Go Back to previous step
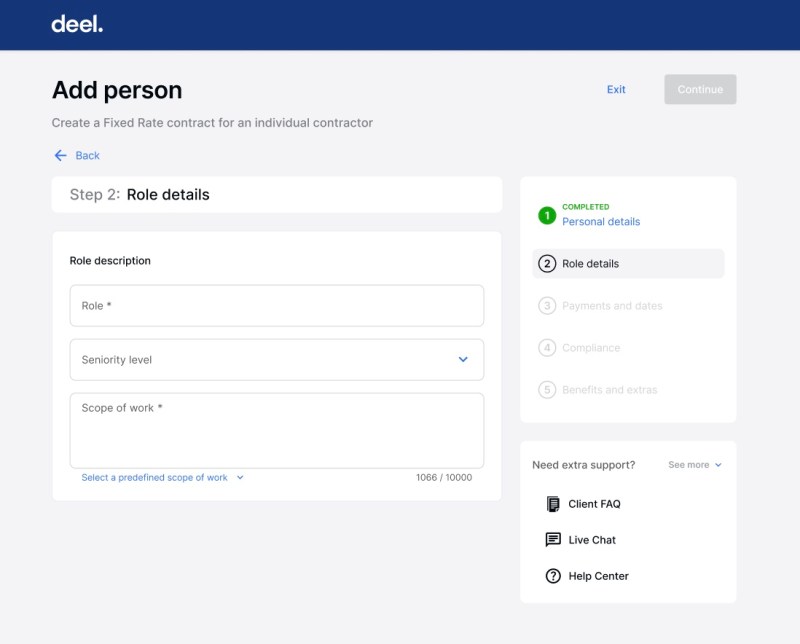This screenshot has width=800, height=644. pyautogui.click(x=77, y=156)
